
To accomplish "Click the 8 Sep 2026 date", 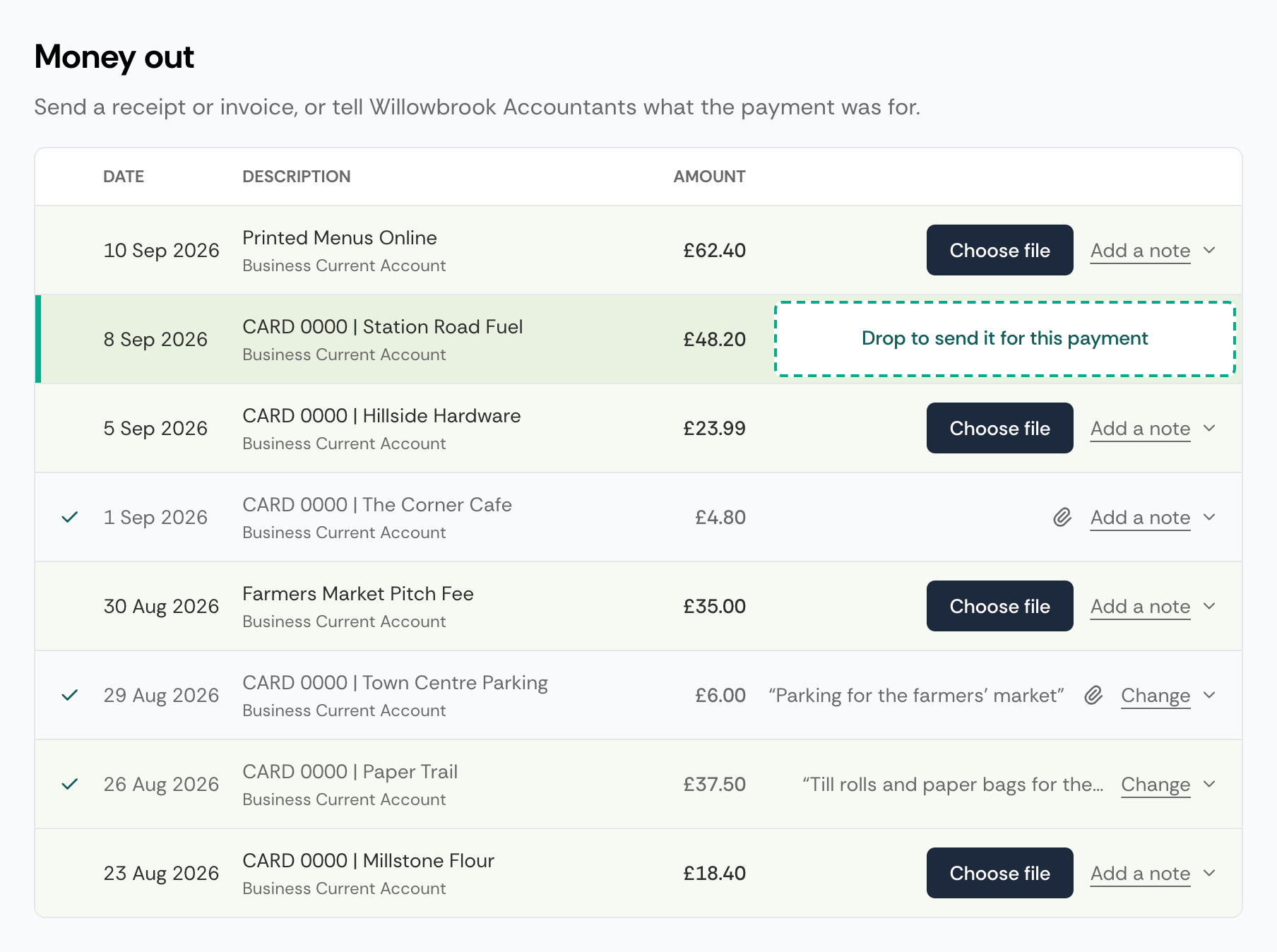I will point(155,339).
